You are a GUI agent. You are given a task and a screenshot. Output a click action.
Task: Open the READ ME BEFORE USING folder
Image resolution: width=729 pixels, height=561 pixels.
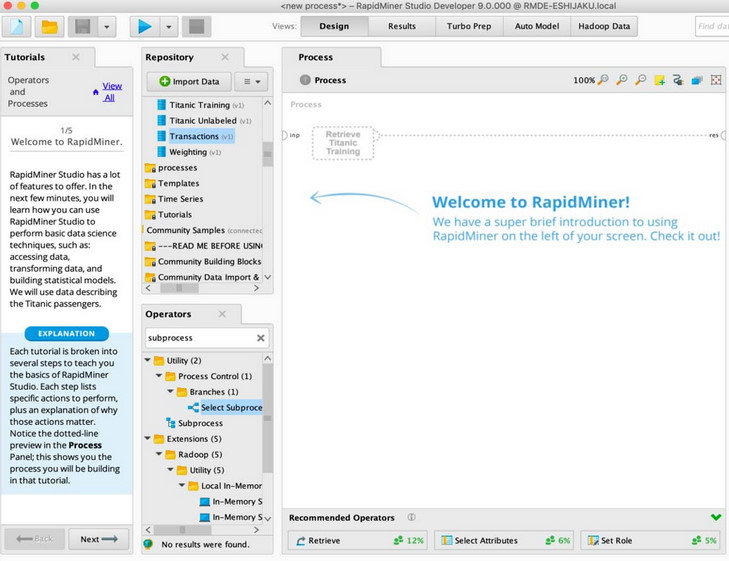pyautogui.click(x=203, y=246)
